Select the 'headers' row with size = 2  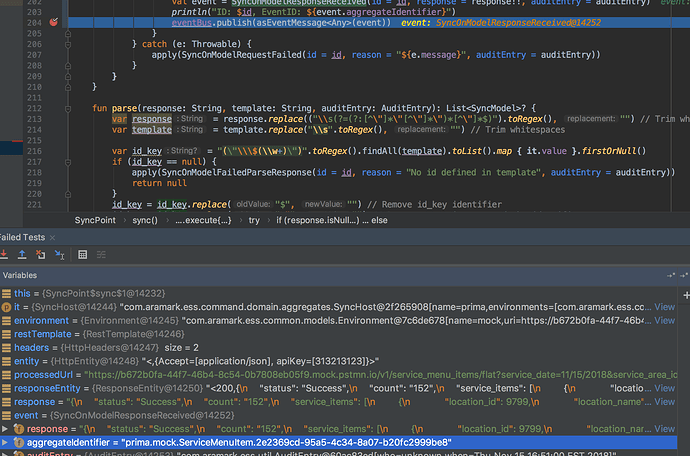[338, 348]
